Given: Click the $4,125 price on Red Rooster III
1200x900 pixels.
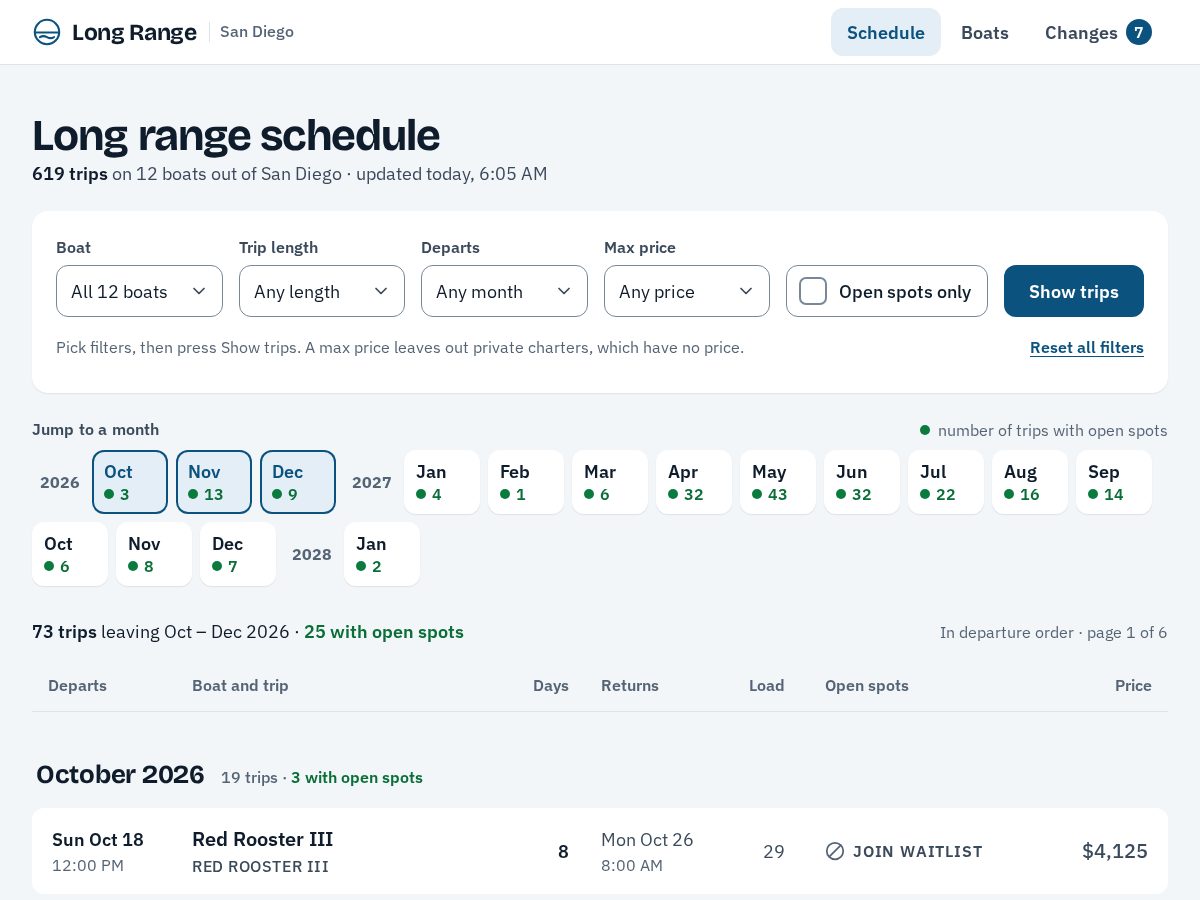Looking at the screenshot, I should tap(1115, 851).
